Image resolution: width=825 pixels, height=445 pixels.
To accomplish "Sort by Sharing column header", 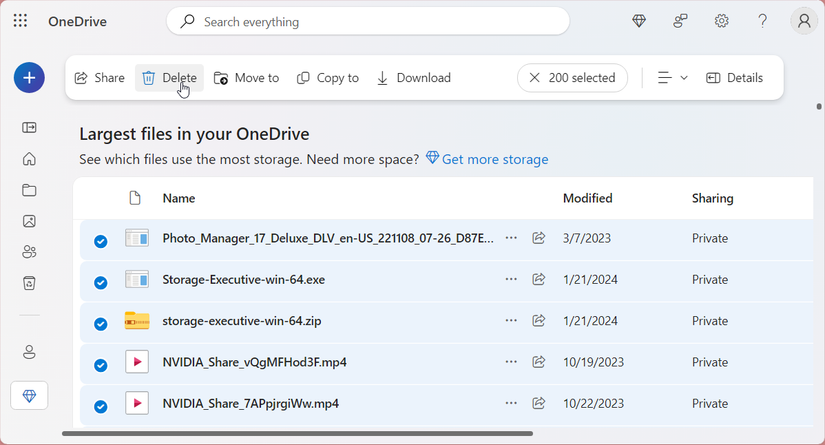I will [712, 198].
